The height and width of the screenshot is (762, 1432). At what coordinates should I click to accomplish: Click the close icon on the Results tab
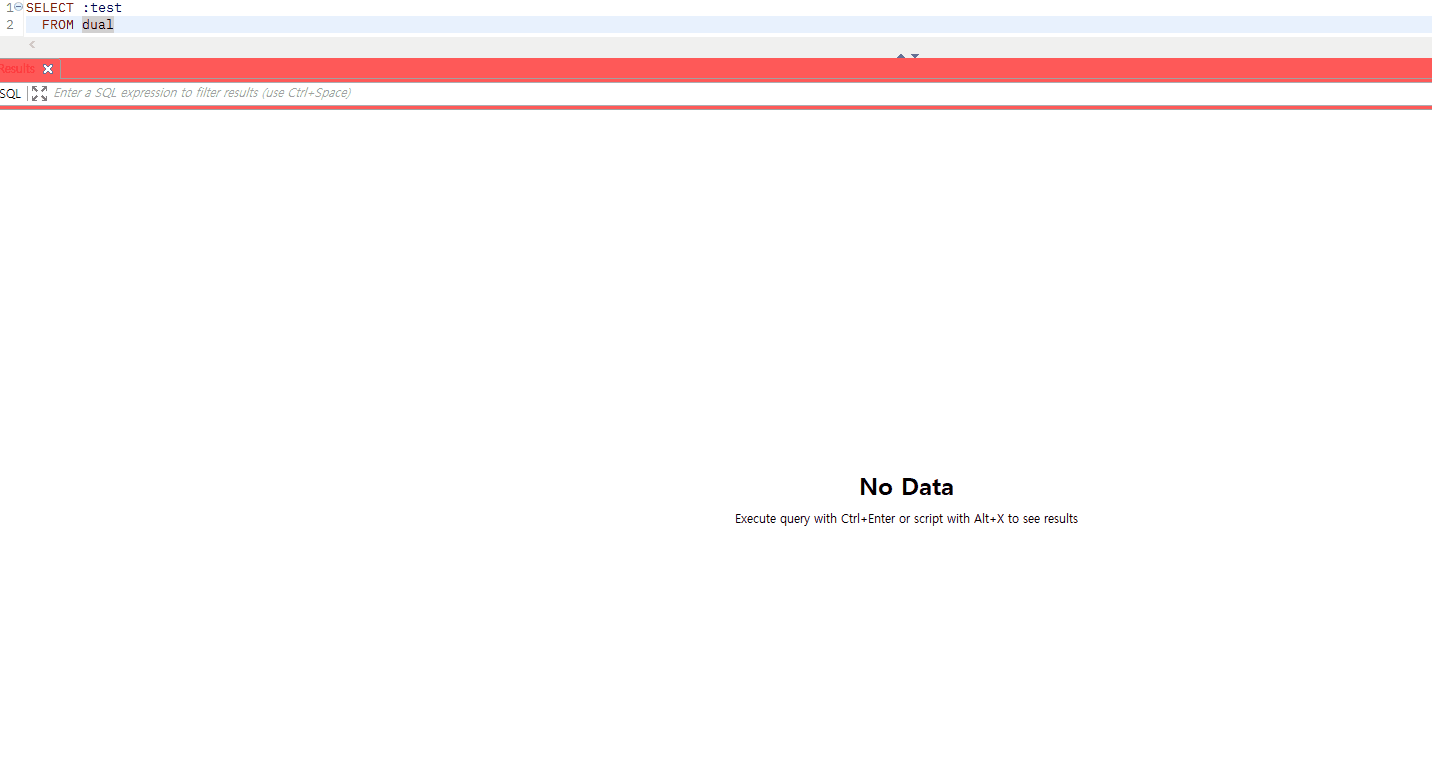(48, 68)
